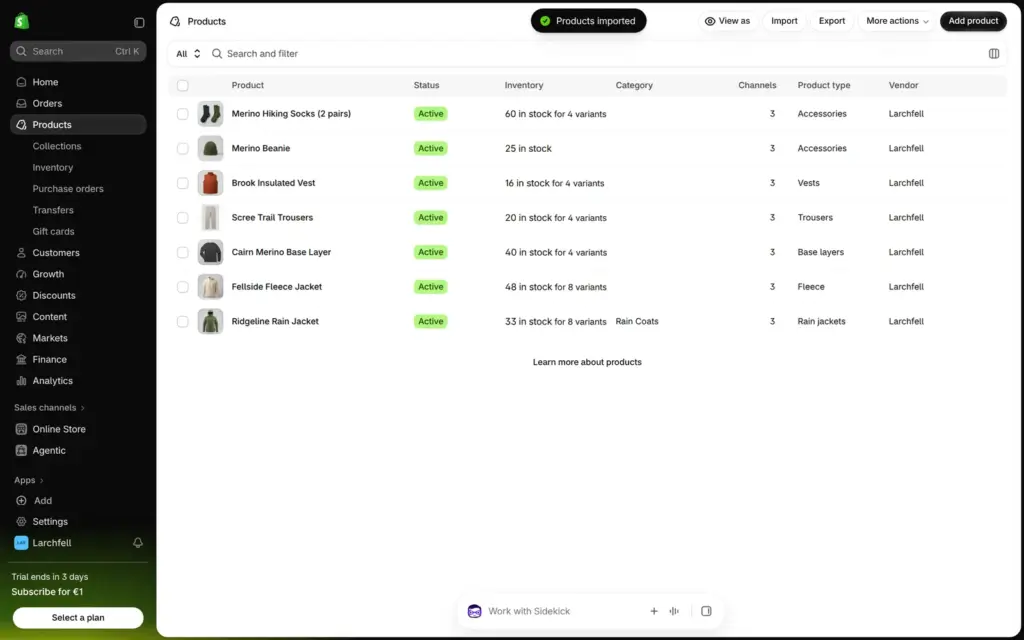
Task: Click the Merino Hiking Socks thumbnail
Action: (x=210, y=114)
